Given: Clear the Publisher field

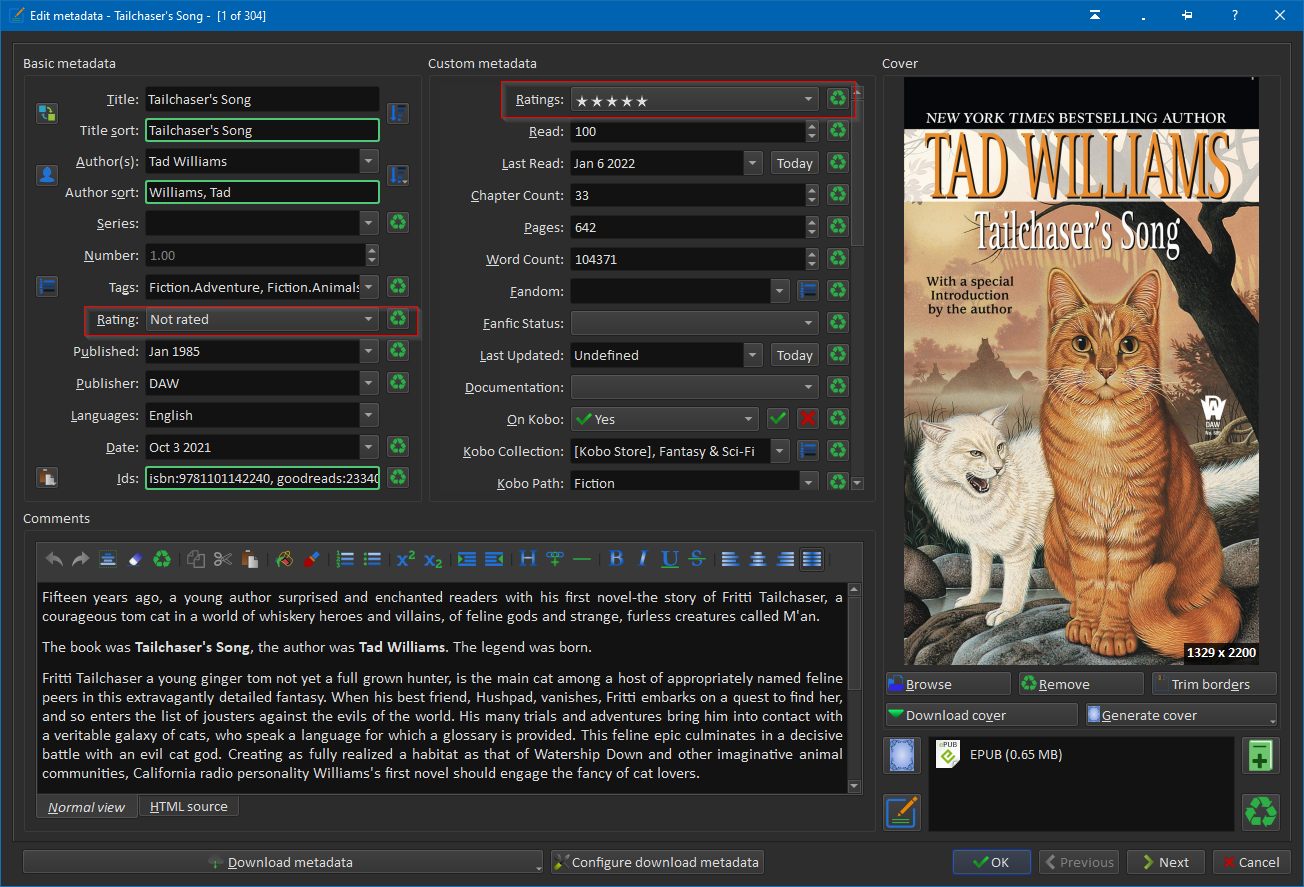Looking at the screenshot, I should tap(398, 383).
